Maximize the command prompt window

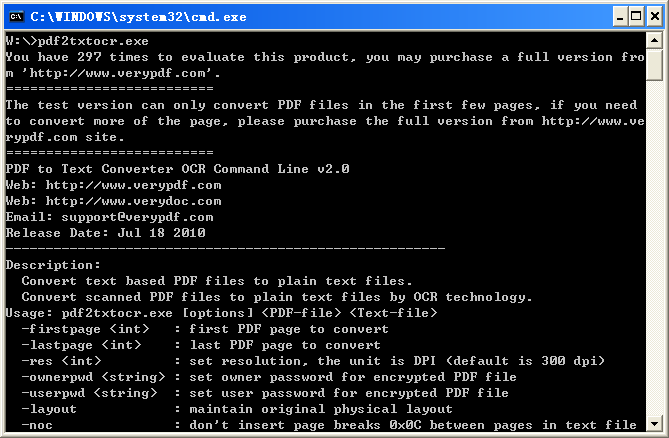[636, 17]
